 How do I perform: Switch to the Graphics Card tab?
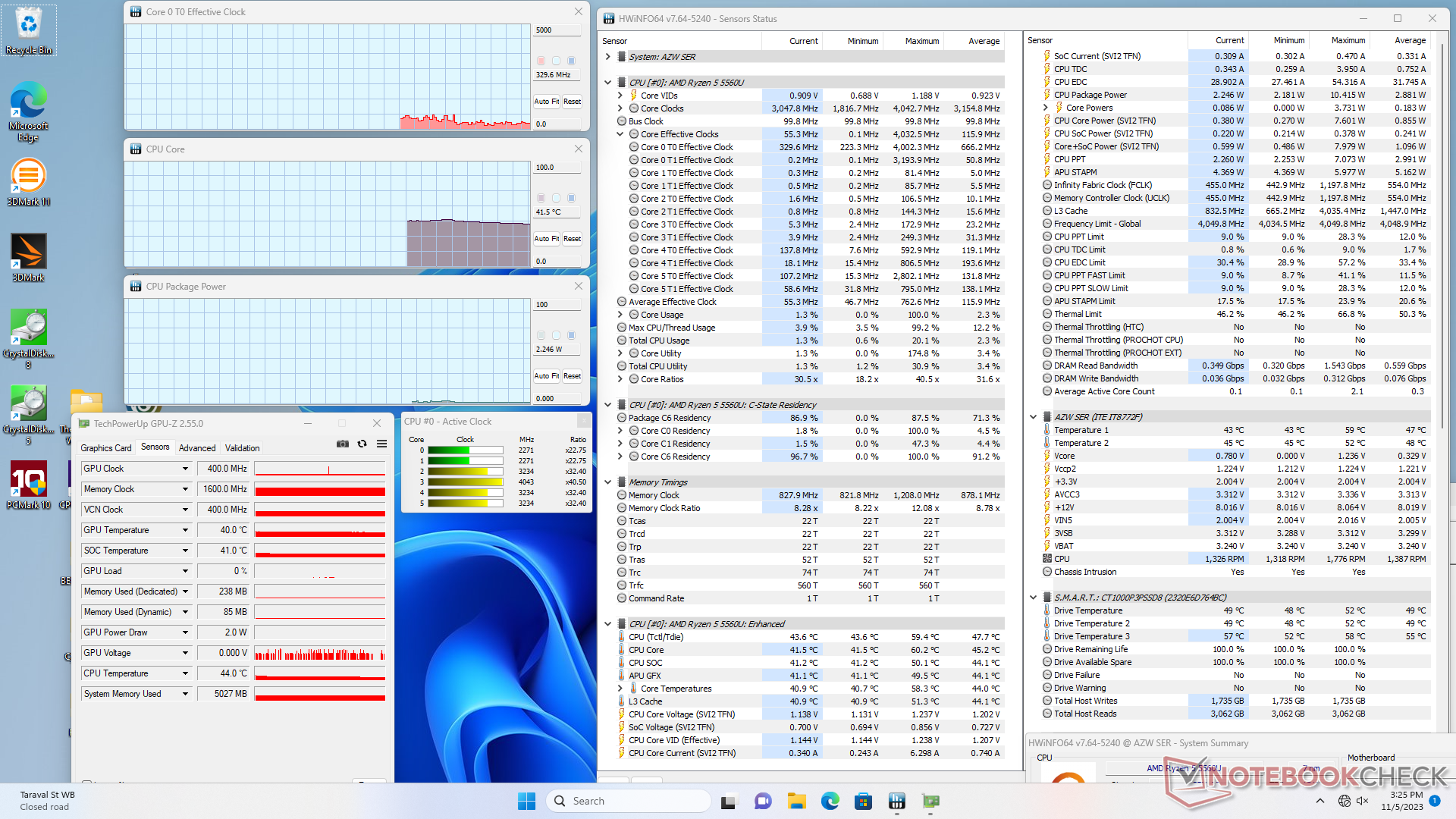(106, 448)
